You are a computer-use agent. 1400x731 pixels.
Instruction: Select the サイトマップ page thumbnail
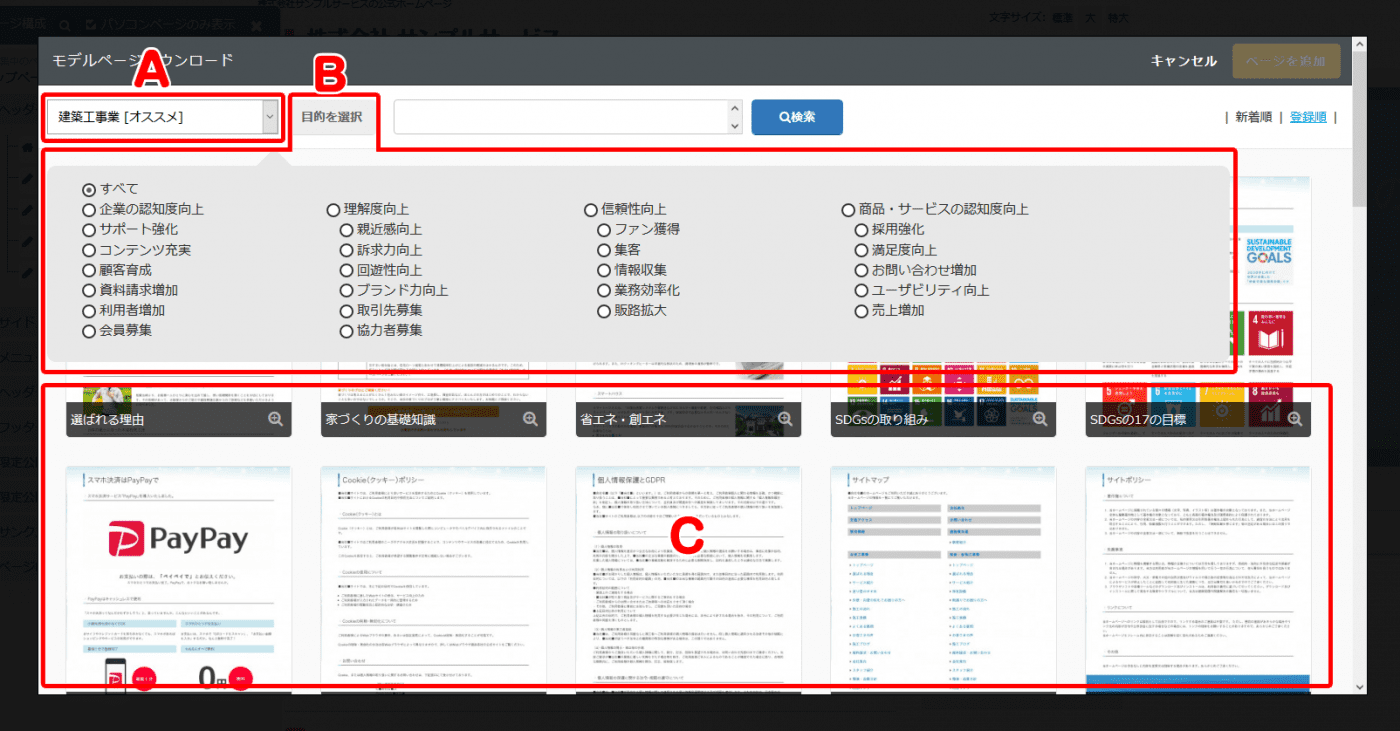pyautogui.click(x=944, y=579)
